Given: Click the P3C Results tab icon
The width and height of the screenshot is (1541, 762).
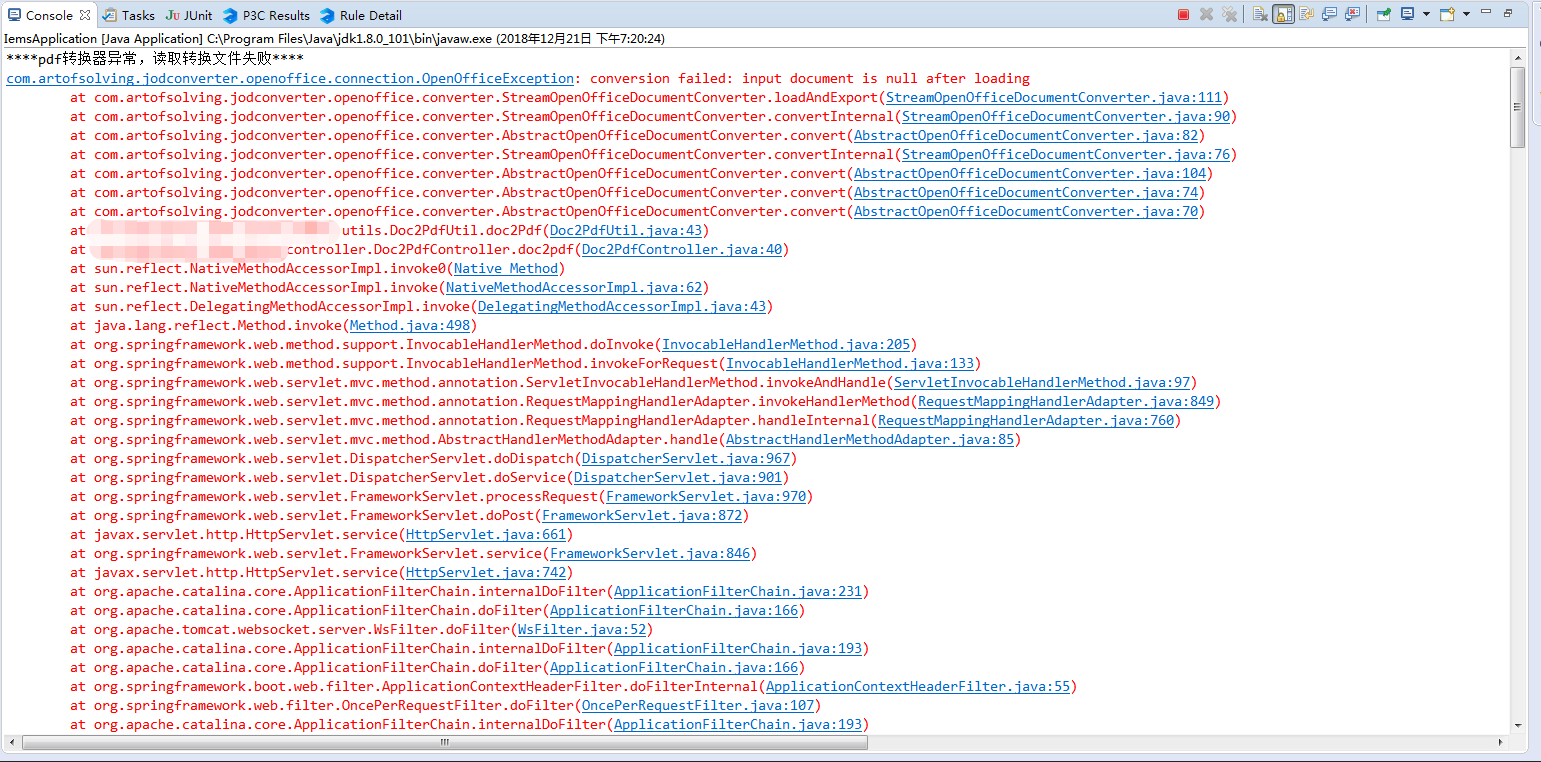Looking at the screenshot, I should pyautogui.click(x=230, y=15).
